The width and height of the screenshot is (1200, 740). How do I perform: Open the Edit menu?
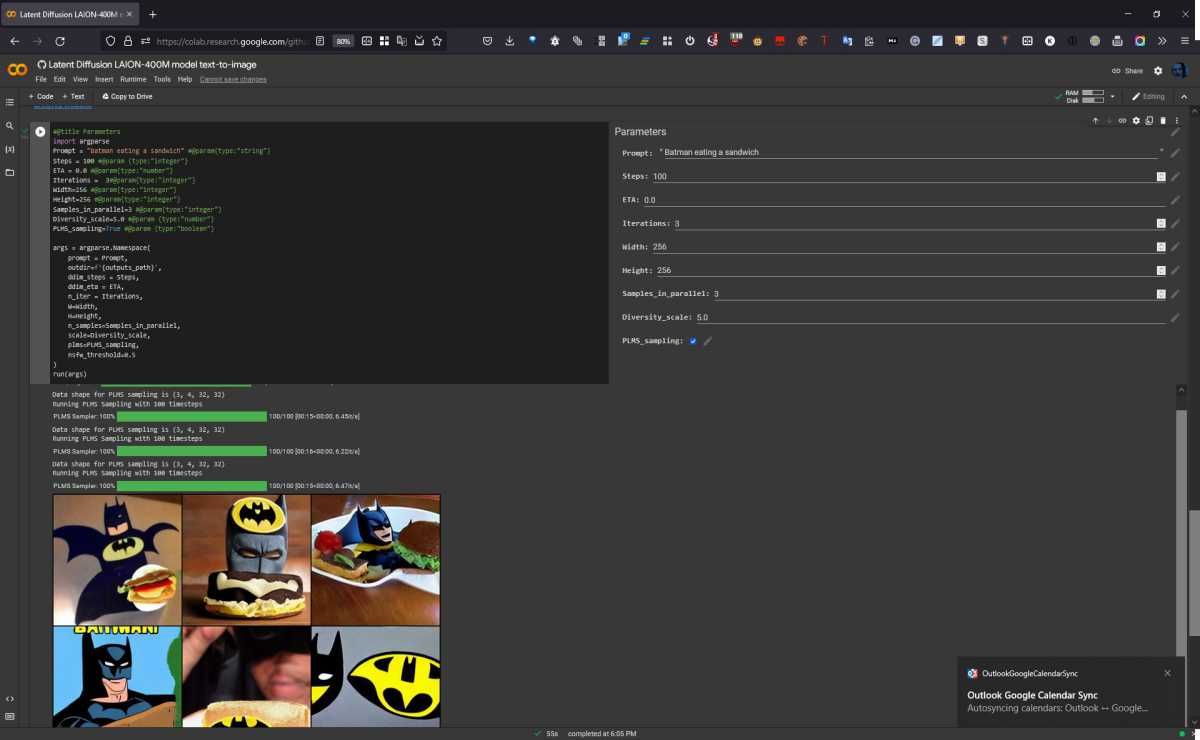60,79
